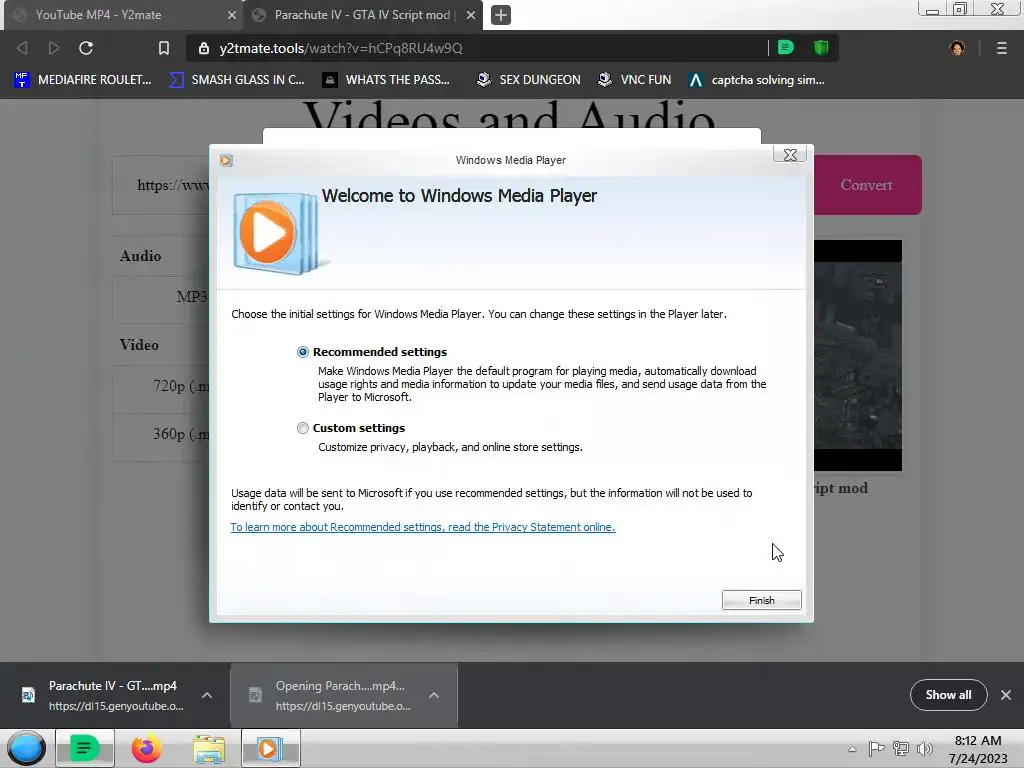Open the WHATS THE PASS... bookmark
Viewport: 1024px width, 768px height.
[x=387, y=80]
